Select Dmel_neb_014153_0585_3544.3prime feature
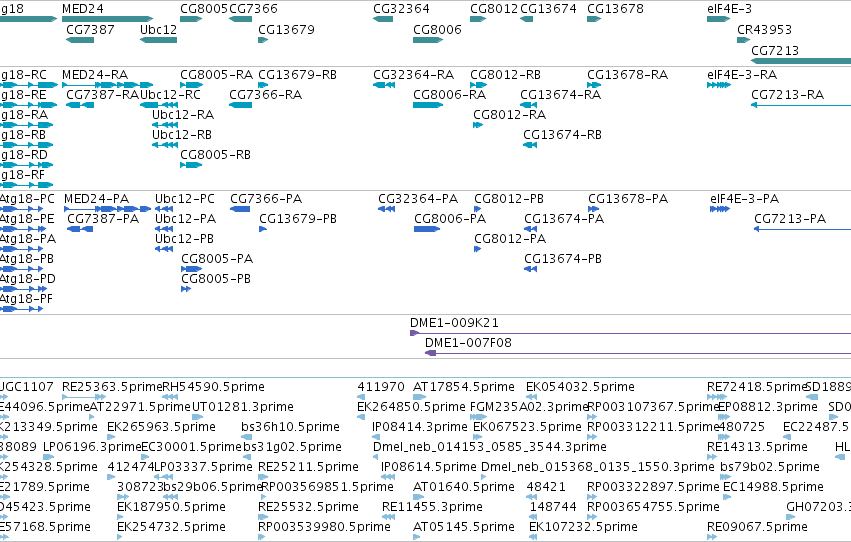851x542 pixels. click(377, 457)
